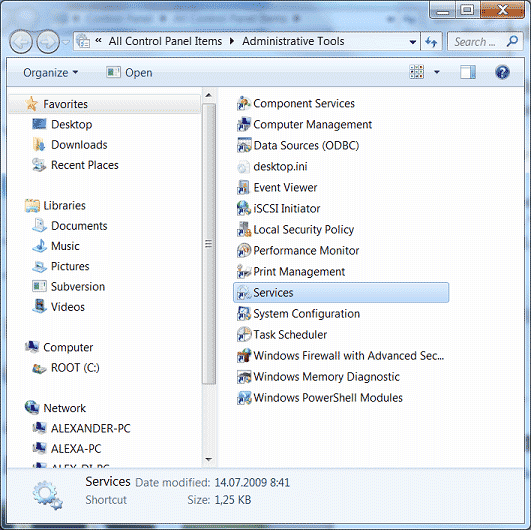Select the Windows PowerShell Modules icon

pos(244,397)
